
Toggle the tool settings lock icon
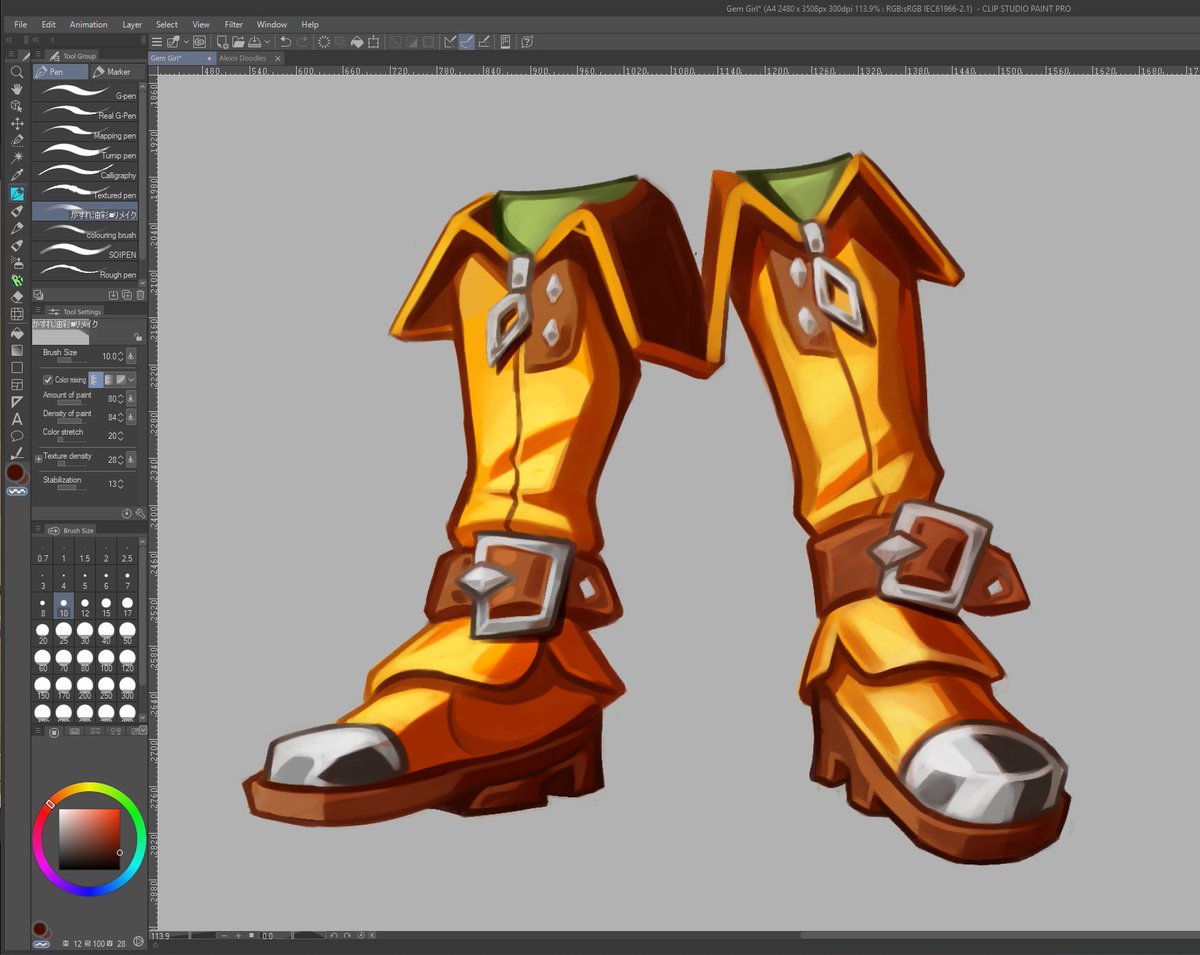coord(139,338)
